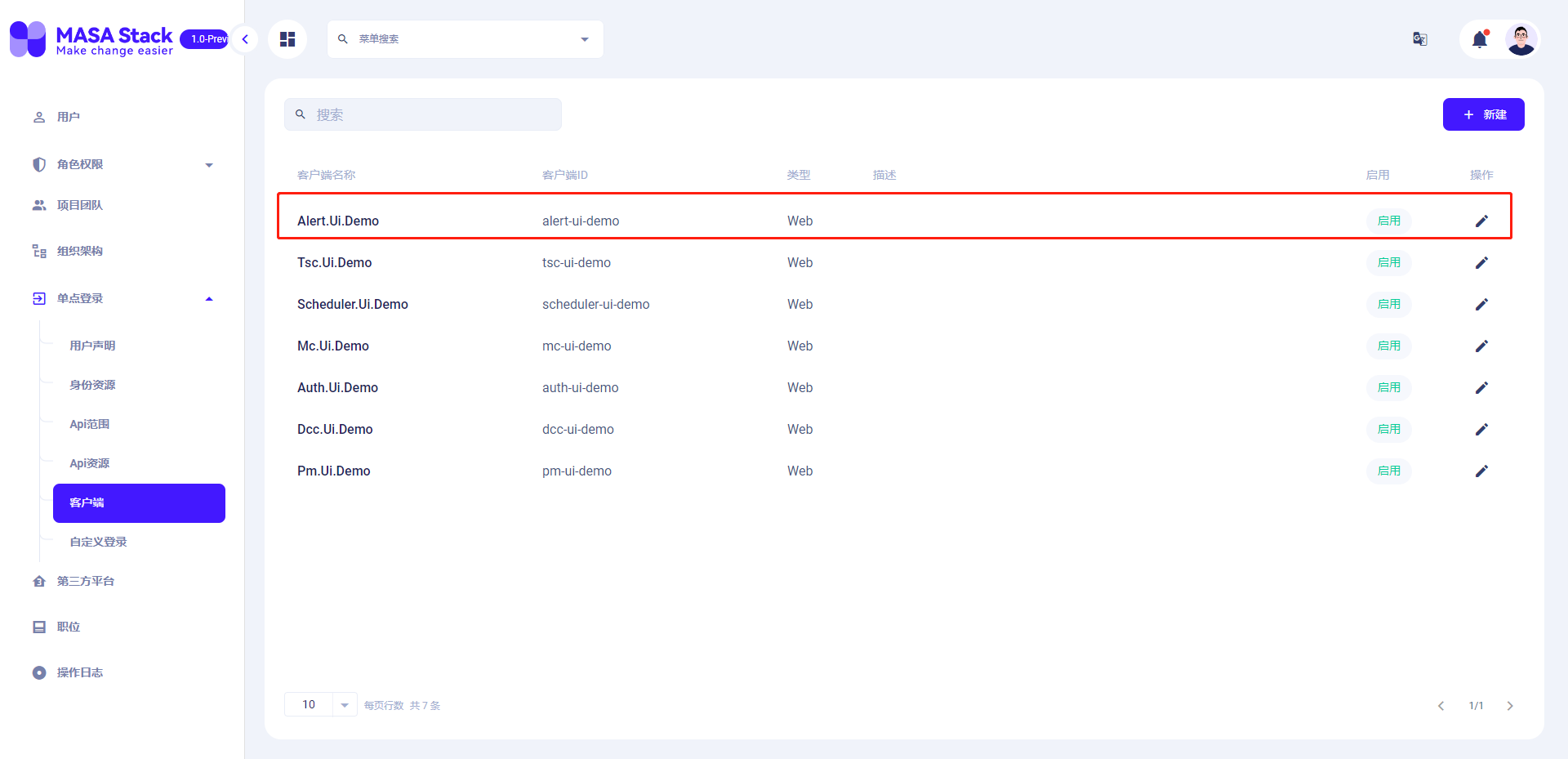Open notifications via the bell icon
This screenshot has height=759, width=1568.
1480,38
